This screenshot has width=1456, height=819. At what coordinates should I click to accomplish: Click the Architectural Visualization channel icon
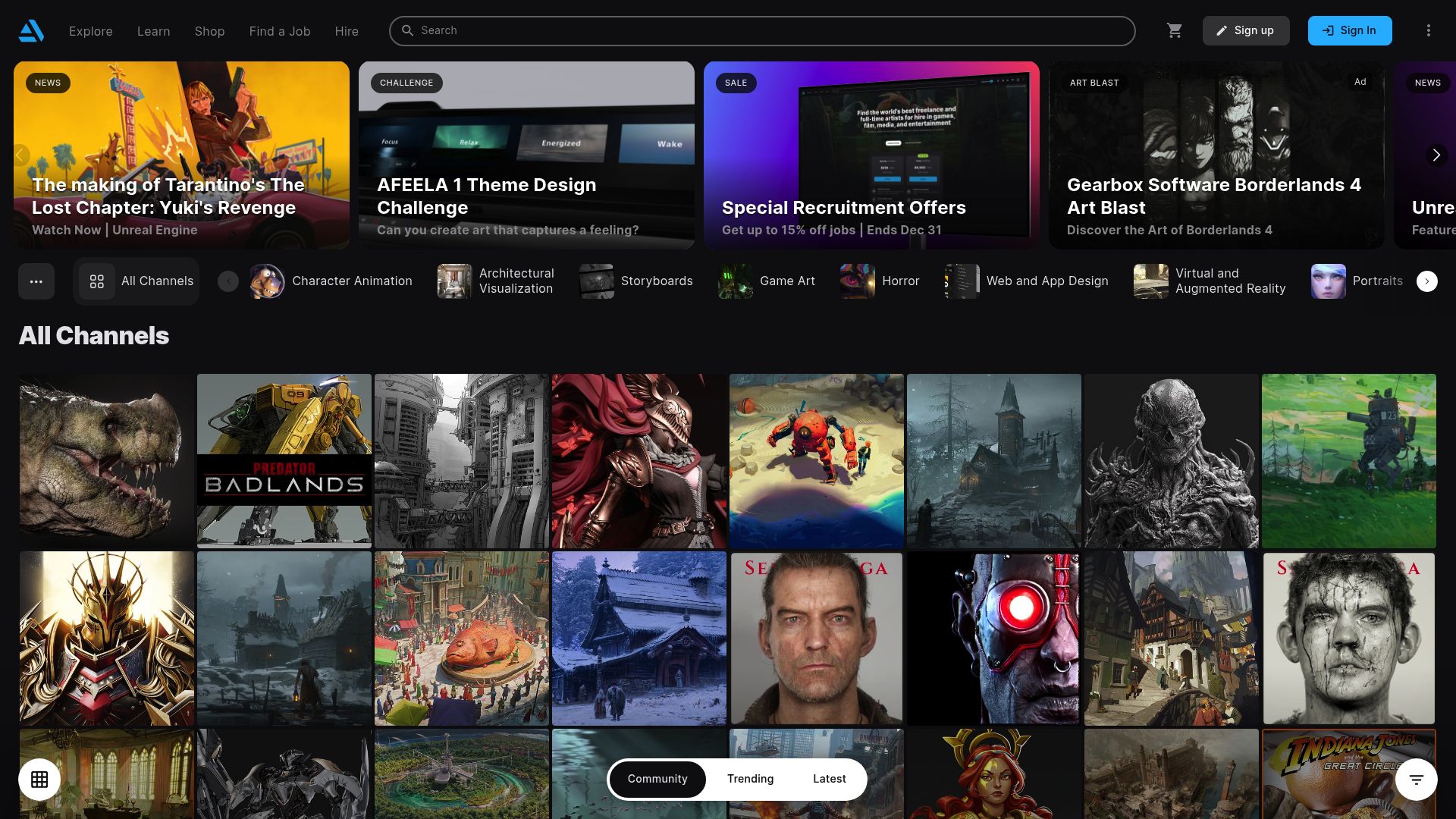pyautogui.click(x=454, y=281)
